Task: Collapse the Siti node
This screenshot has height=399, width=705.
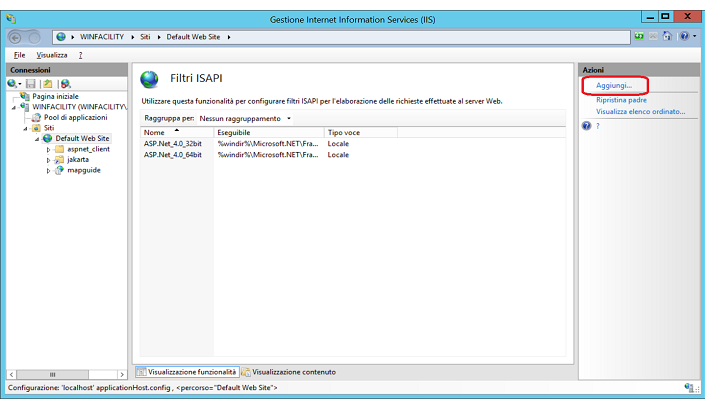Action: click(x=26, y=129)
